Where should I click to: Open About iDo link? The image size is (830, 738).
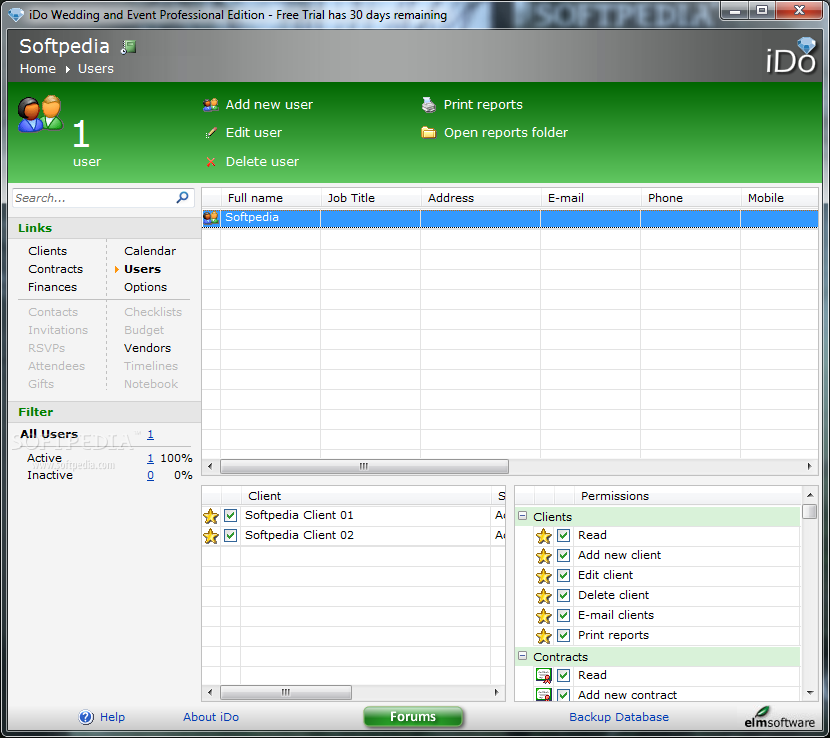211,717
